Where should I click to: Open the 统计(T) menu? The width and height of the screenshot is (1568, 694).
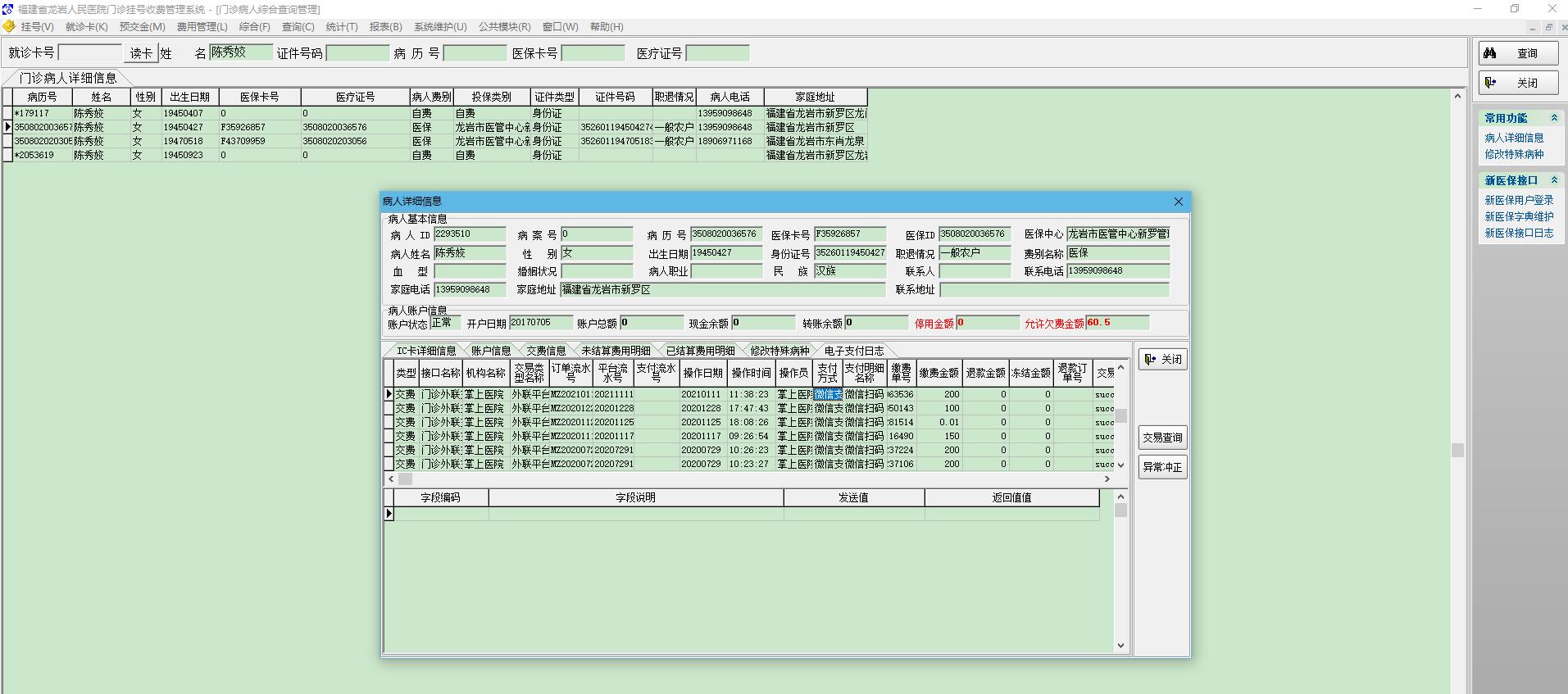pyautogui.click(x=342, y=27)
